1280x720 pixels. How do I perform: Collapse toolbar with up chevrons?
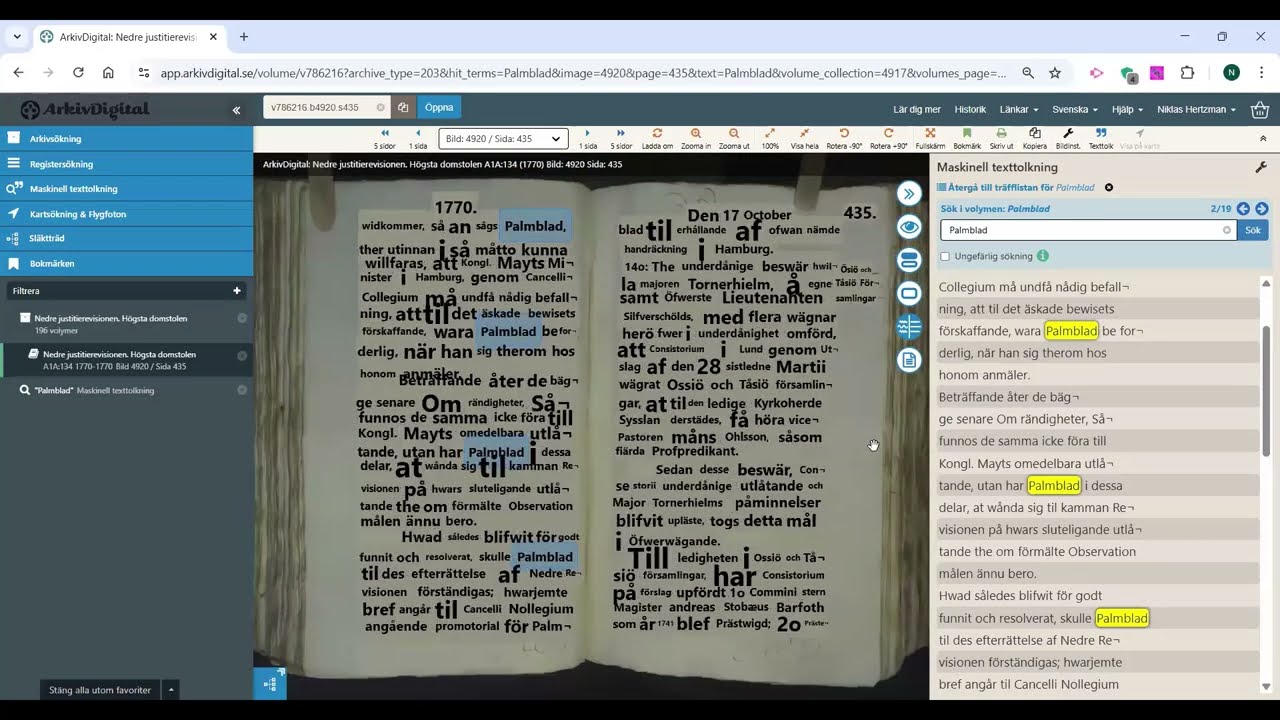click(x=1262, y=138)
